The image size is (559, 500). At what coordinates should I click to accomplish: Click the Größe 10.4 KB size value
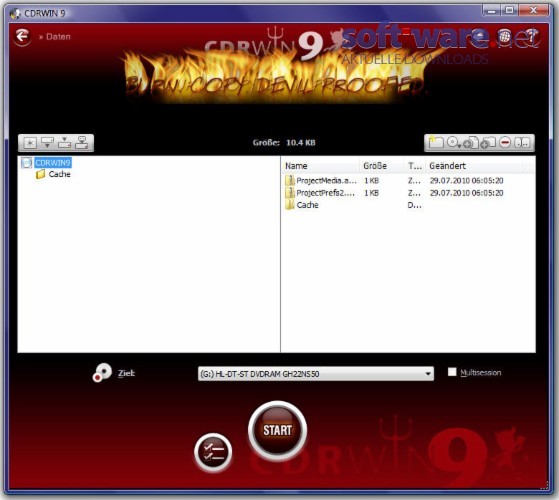(301, 143)
